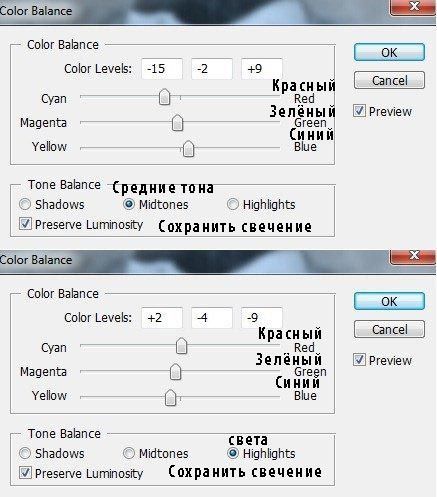
Task: Click the Yellow-Blue slider handle in lower dialog
Action: coord(171,397)
